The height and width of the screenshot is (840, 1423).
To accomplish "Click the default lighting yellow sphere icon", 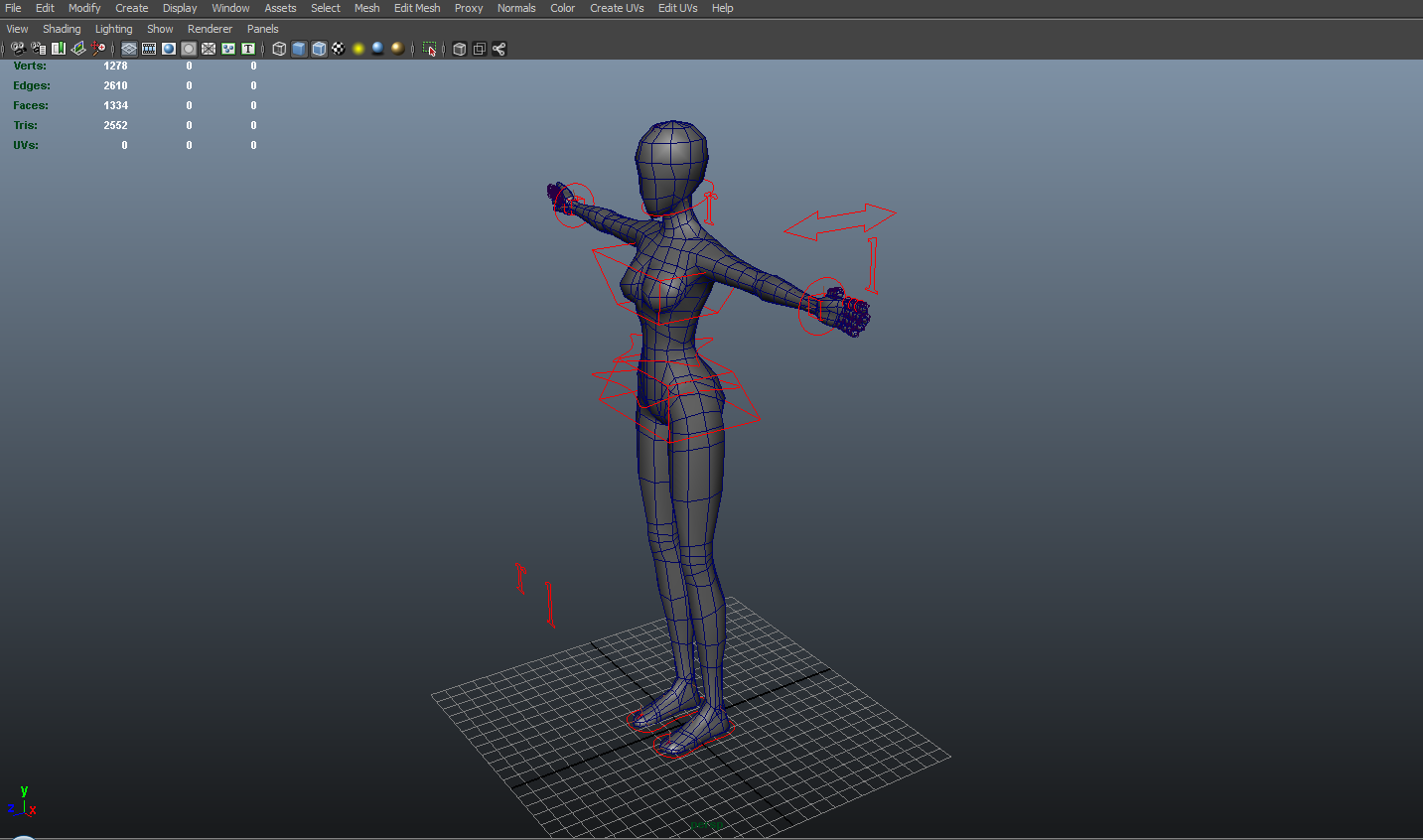I will click(x=357, y=48).
